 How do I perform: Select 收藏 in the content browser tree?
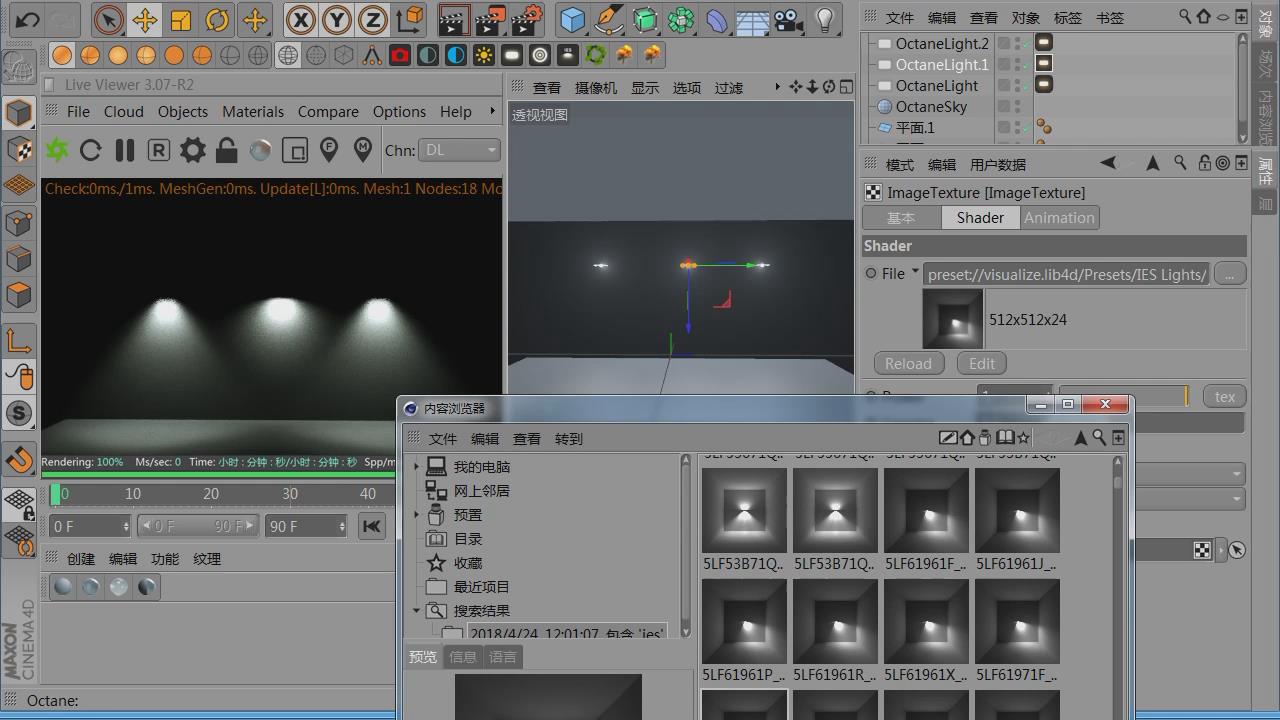coord(468,563)
